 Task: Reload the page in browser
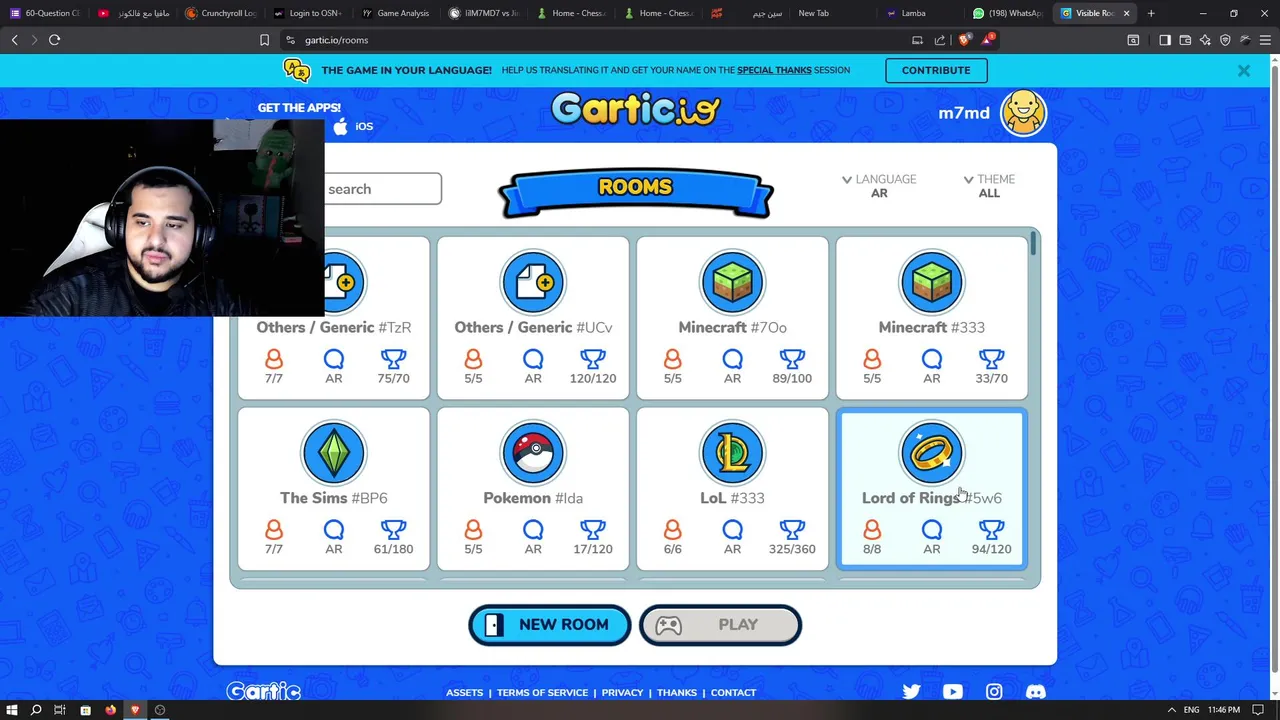tap(54, 40)
